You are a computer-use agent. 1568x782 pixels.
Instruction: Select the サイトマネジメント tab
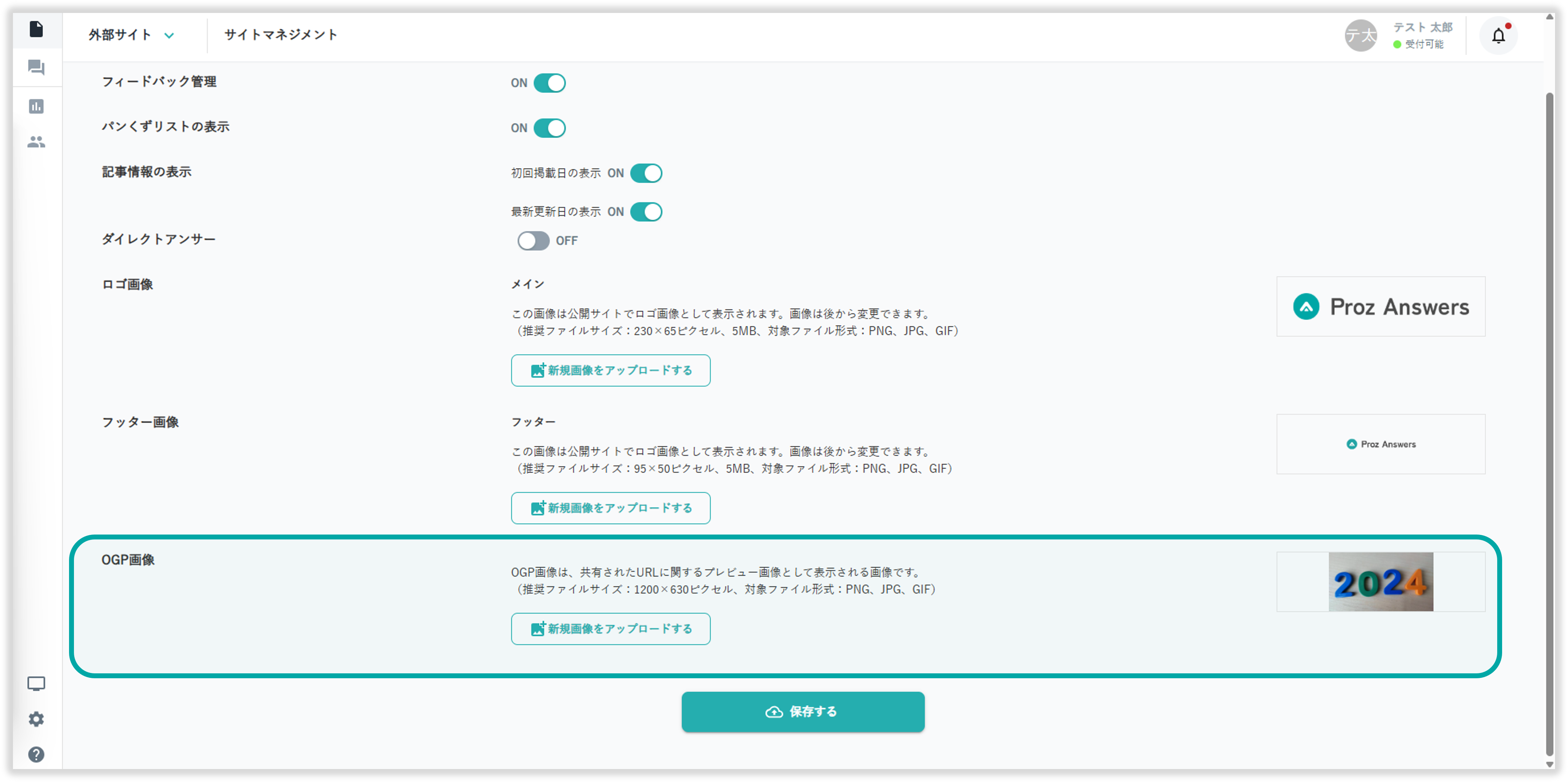281,35
